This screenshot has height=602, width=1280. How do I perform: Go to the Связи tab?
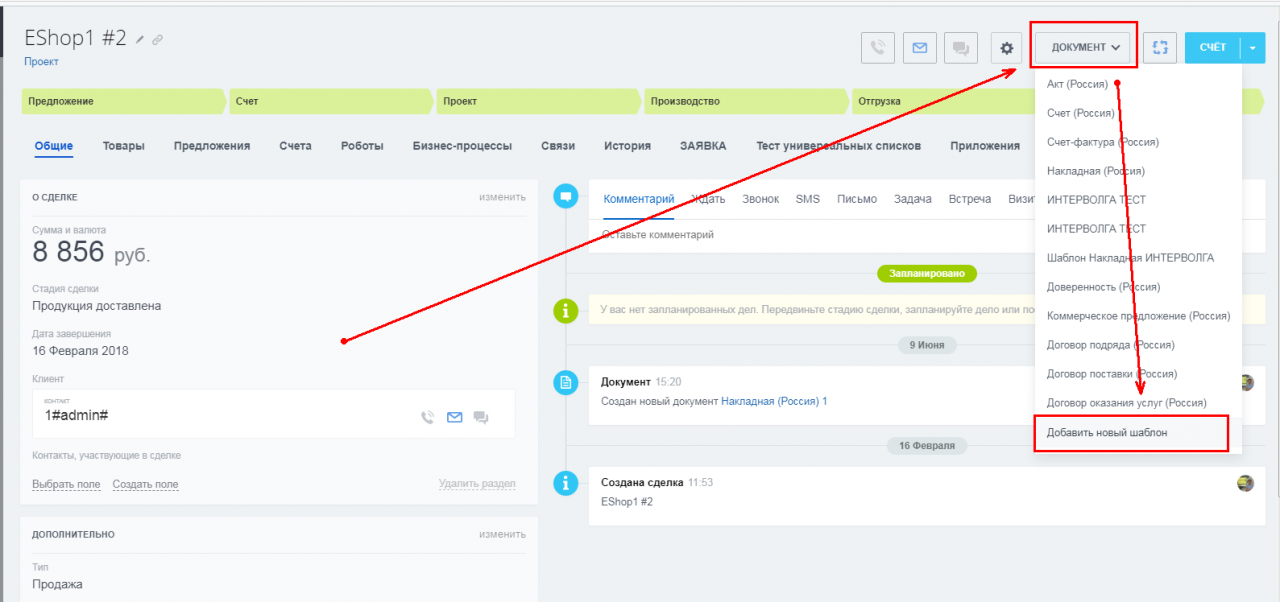tap(558, 146)
